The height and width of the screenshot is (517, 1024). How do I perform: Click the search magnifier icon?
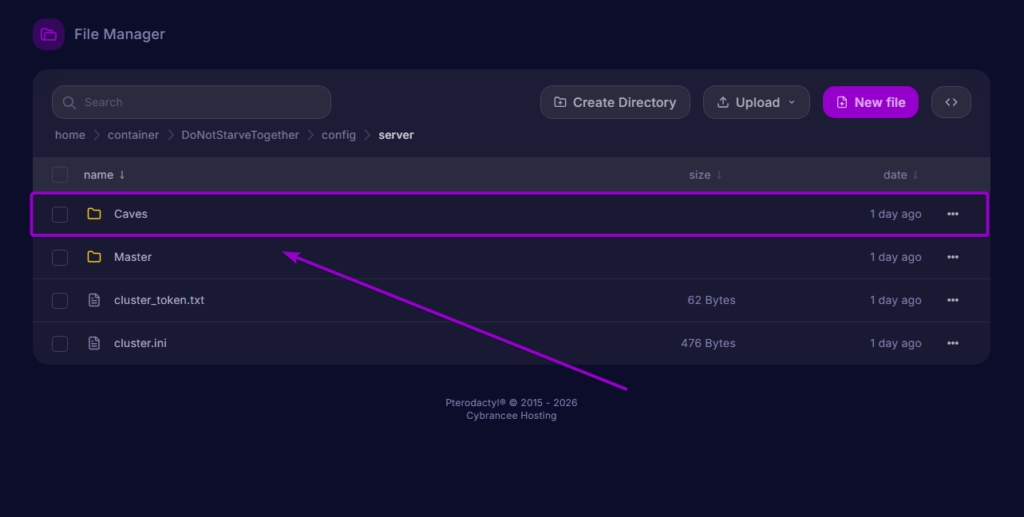(69, 102)
